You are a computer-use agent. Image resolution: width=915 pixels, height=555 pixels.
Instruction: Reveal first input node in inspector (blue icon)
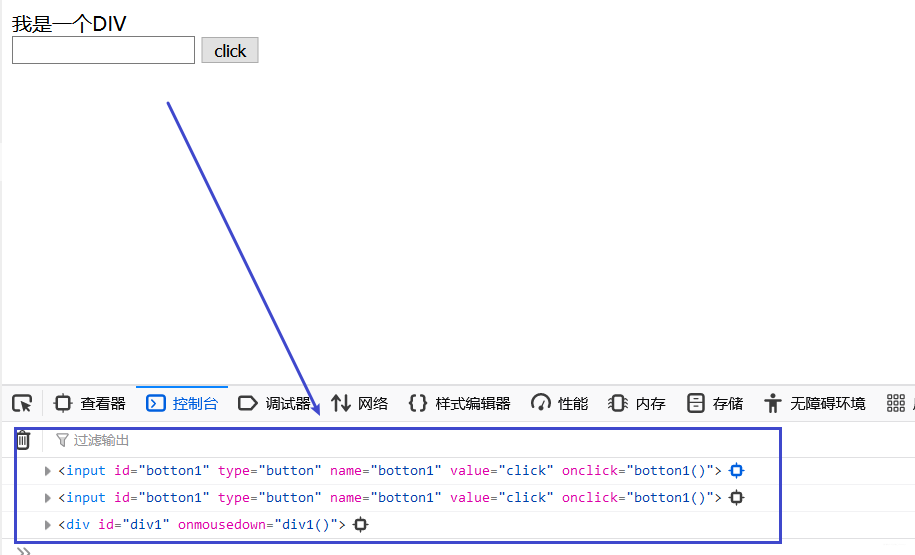click(x=737, y=470)
